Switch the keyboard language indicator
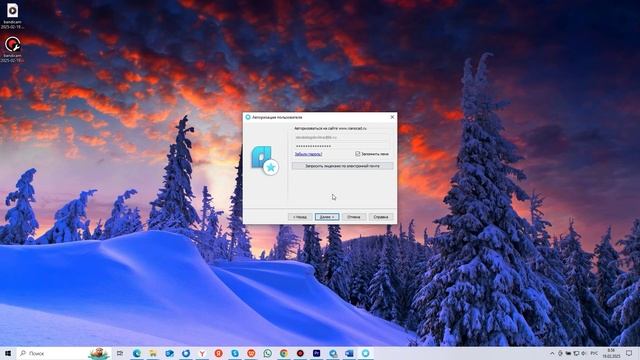This screenshot has width=640, height=360. (x=594, y=353)
